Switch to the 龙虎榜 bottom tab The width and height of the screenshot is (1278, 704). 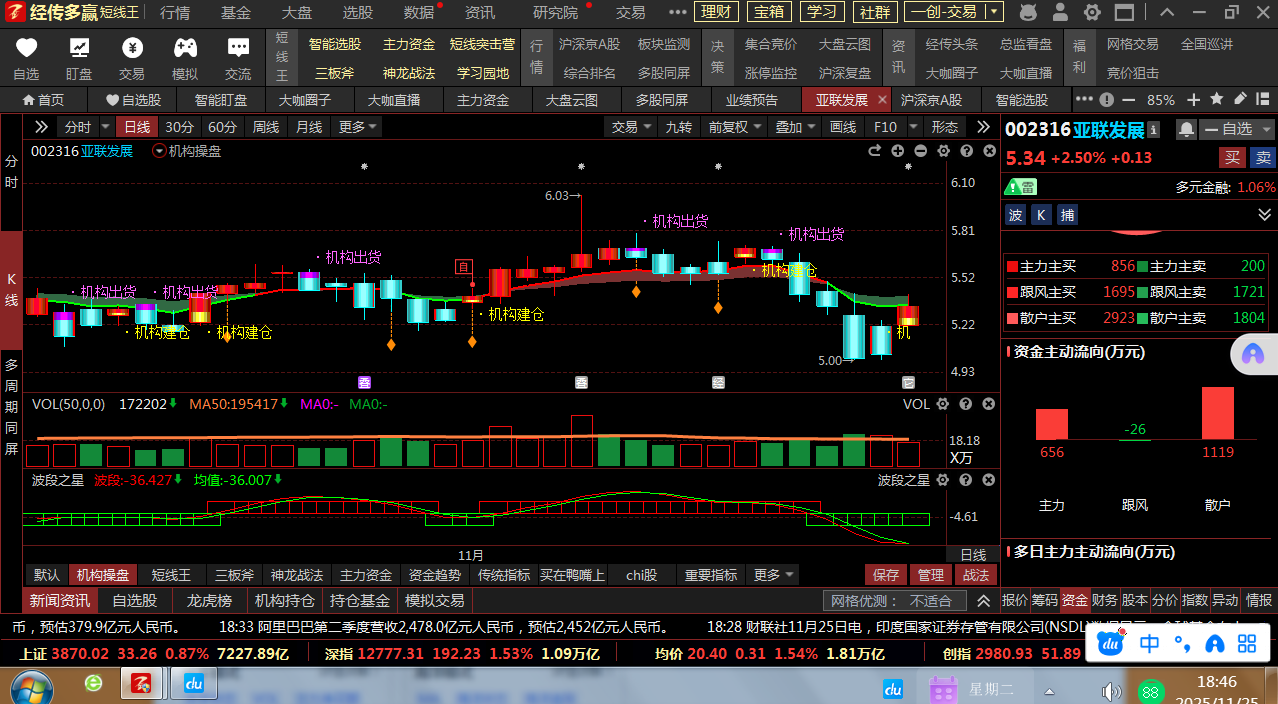209,601
